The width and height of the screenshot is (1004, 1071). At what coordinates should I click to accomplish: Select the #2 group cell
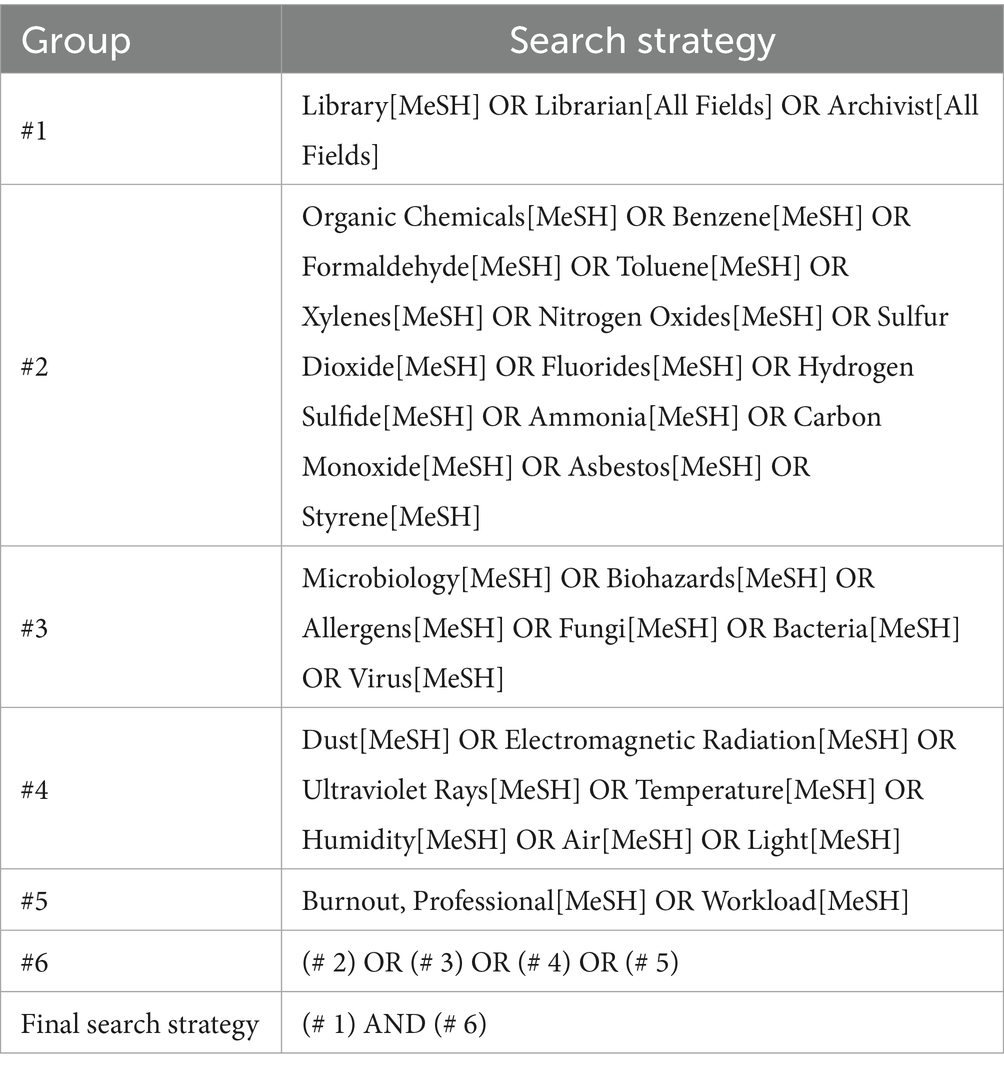(x=35, y=366)
